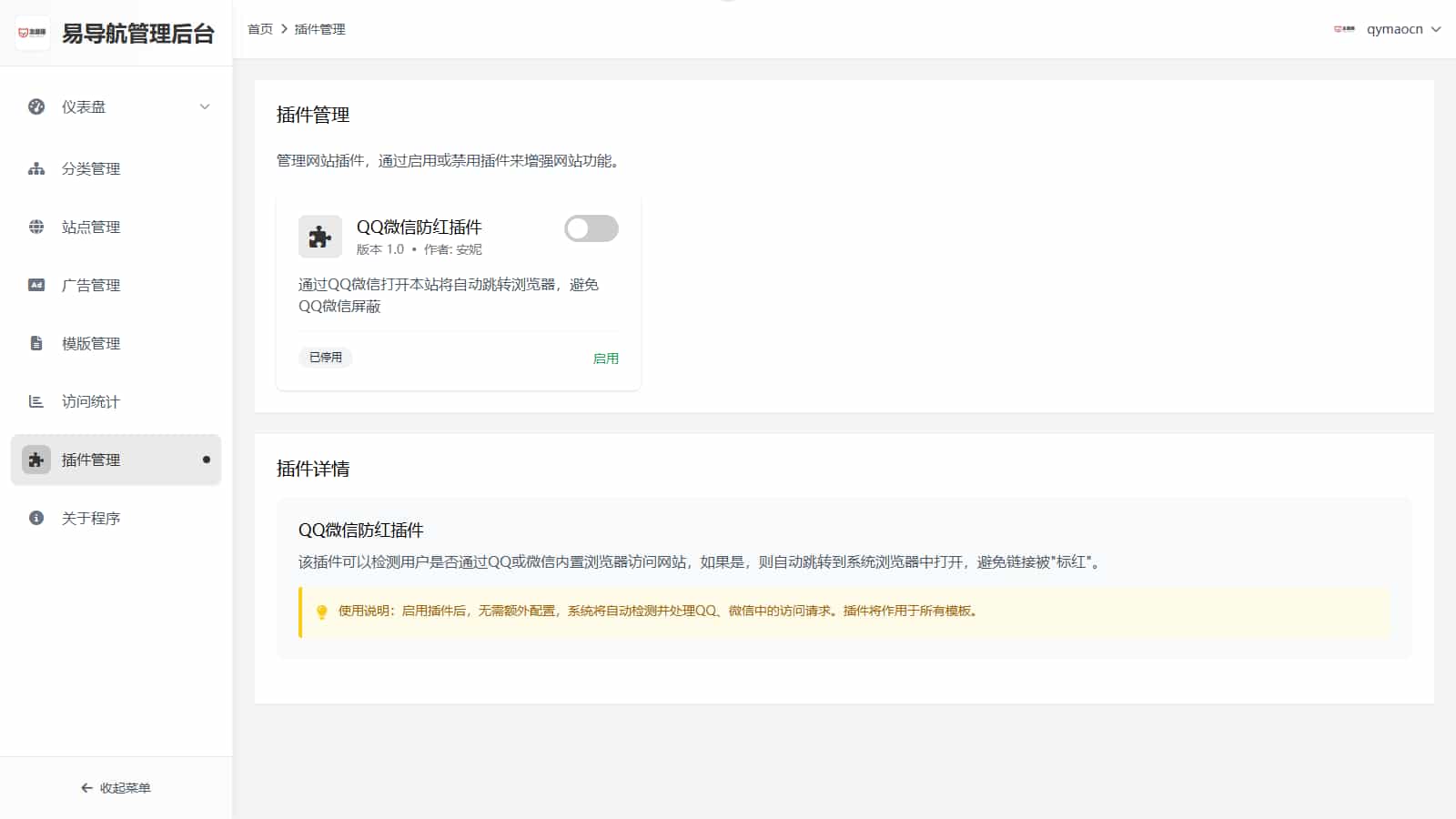Click the 版本 1.0 text
The width and height of the screenshot is (1456, 819).
[380, 249]
